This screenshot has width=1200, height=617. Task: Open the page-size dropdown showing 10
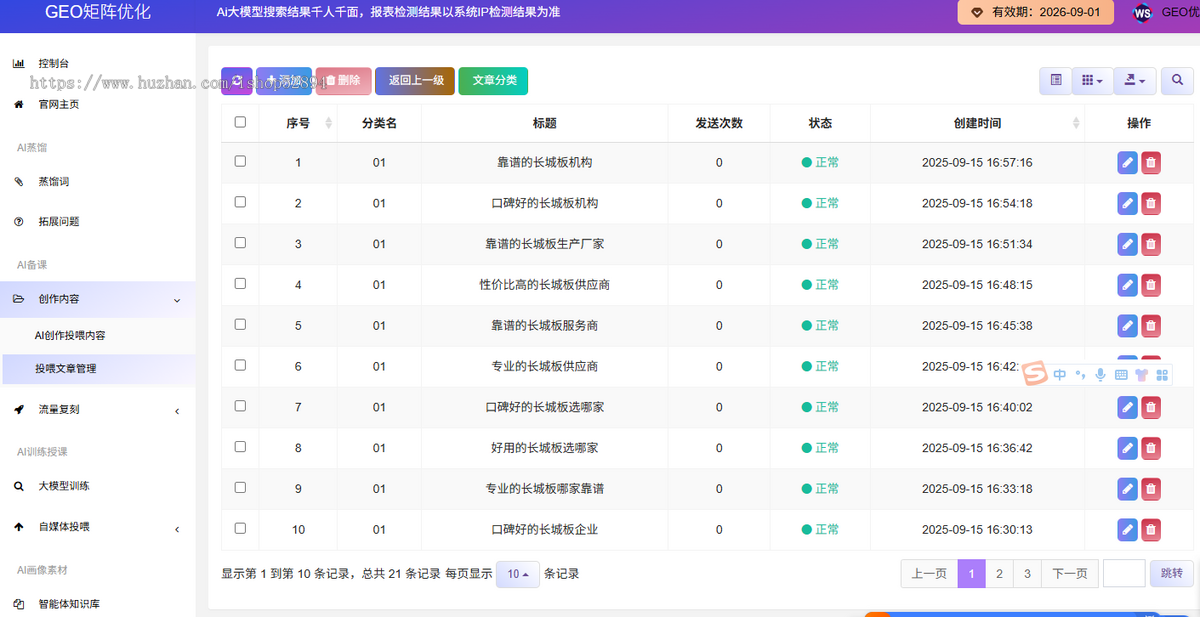518,574
